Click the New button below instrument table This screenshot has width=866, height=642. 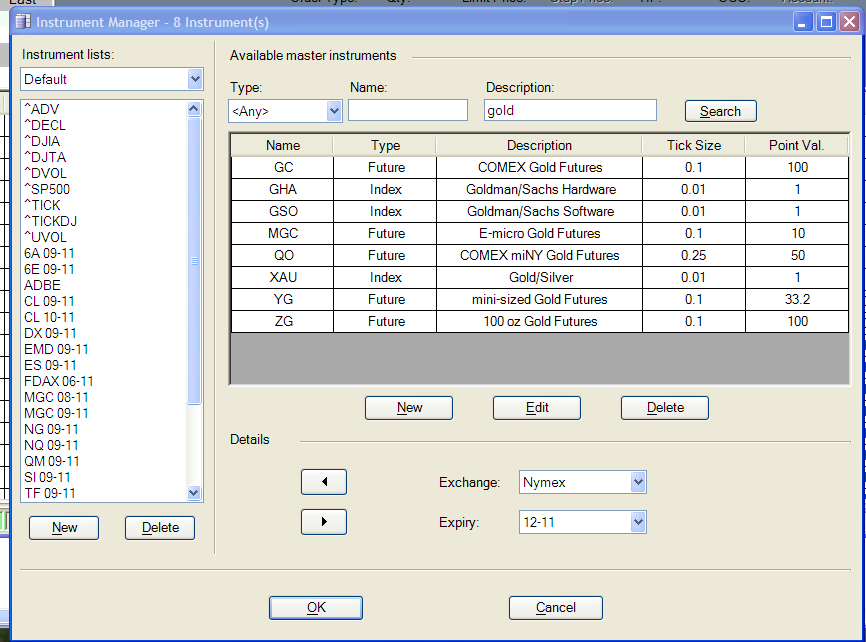(408, 407)
